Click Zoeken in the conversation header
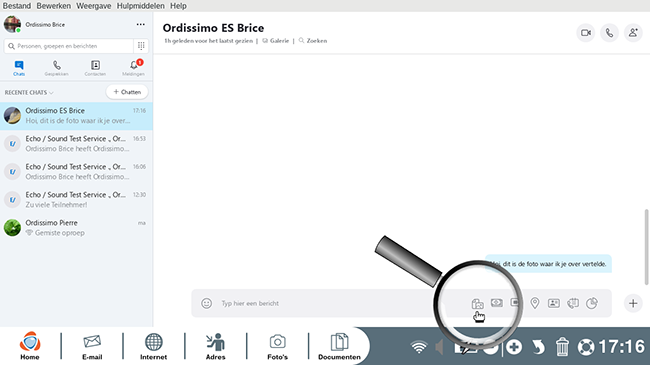Viewport: 650px width, 365px height. coord(313,41)
